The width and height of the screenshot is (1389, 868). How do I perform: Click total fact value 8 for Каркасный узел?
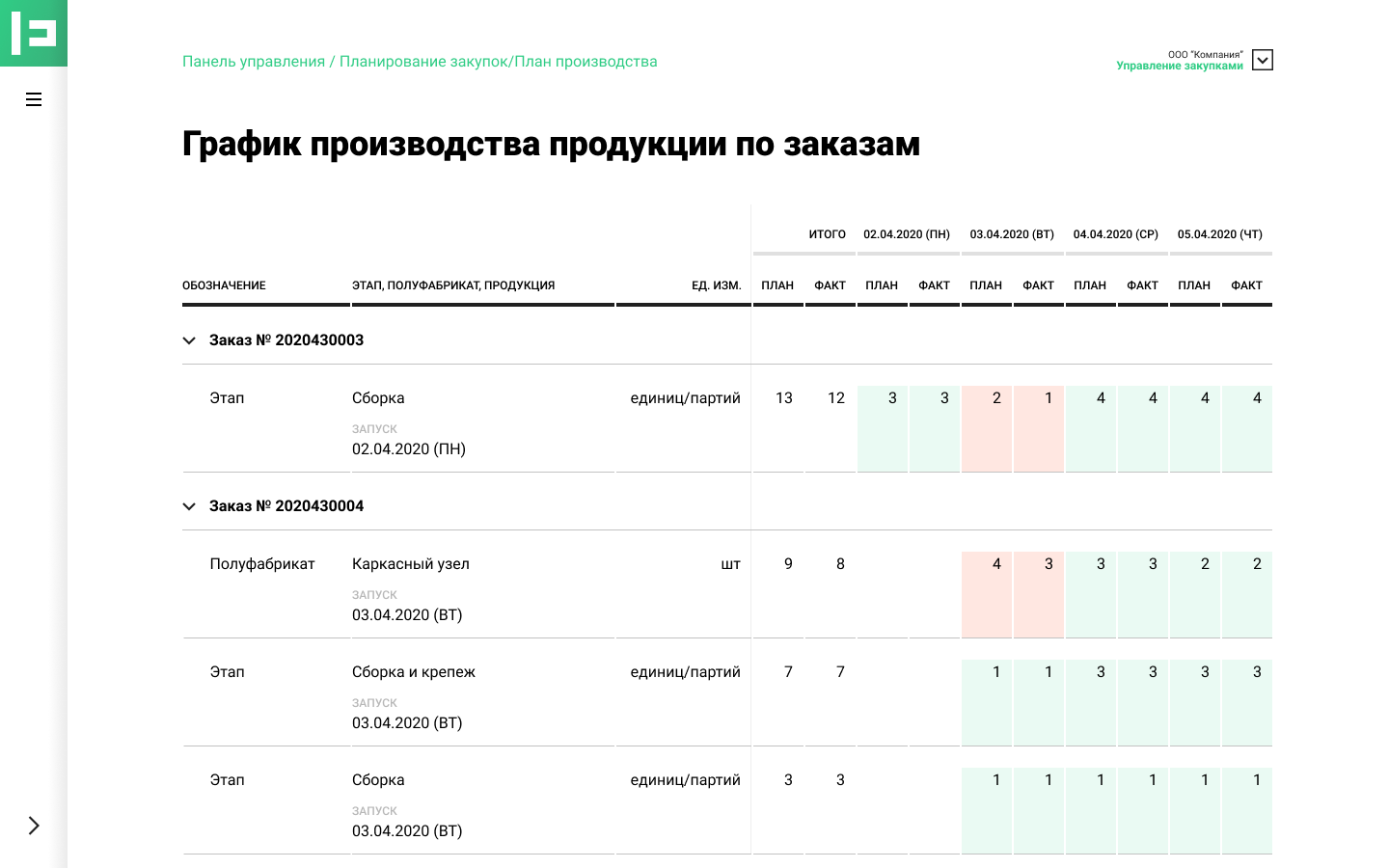tap(840, 564)
